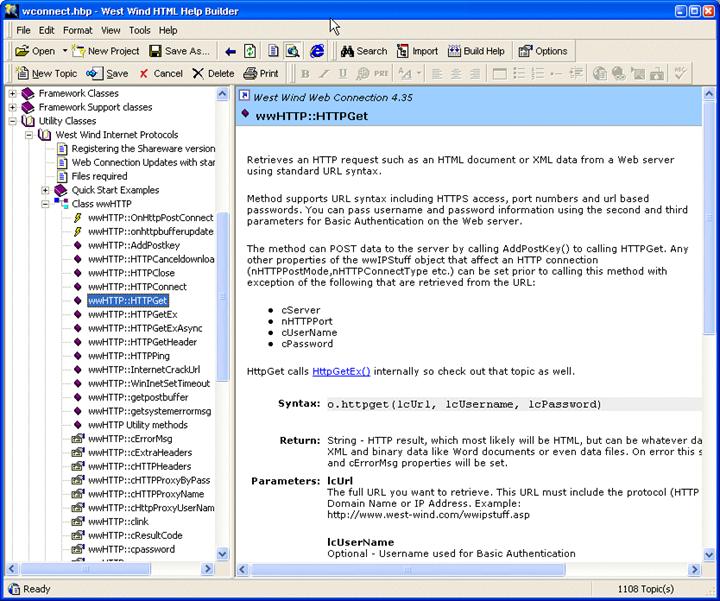
Task: Click the indent text icon
Action: coord(576,73)
